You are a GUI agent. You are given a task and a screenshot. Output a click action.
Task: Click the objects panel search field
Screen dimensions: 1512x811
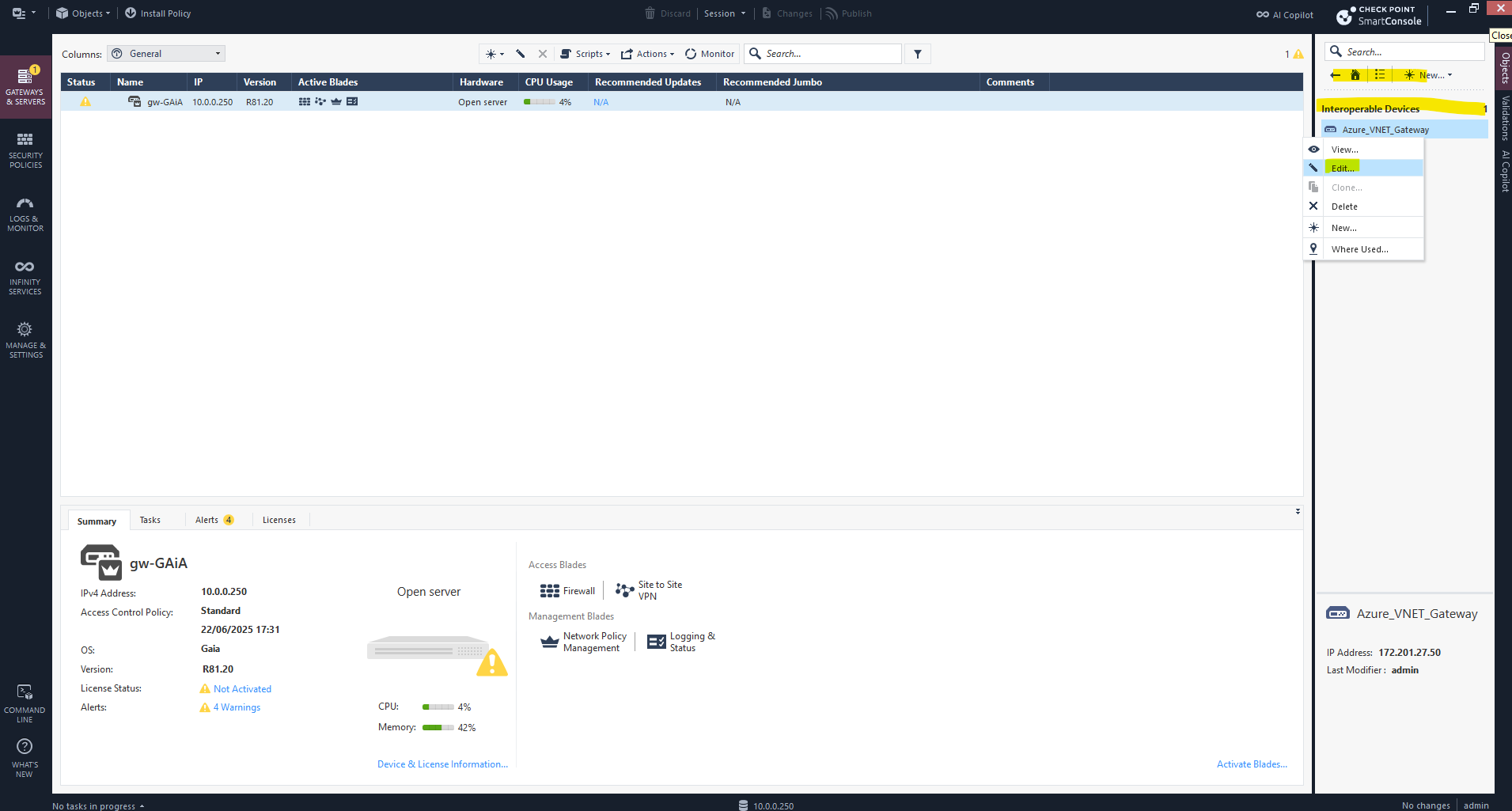pyautogui.click(x=1404, y=51)
